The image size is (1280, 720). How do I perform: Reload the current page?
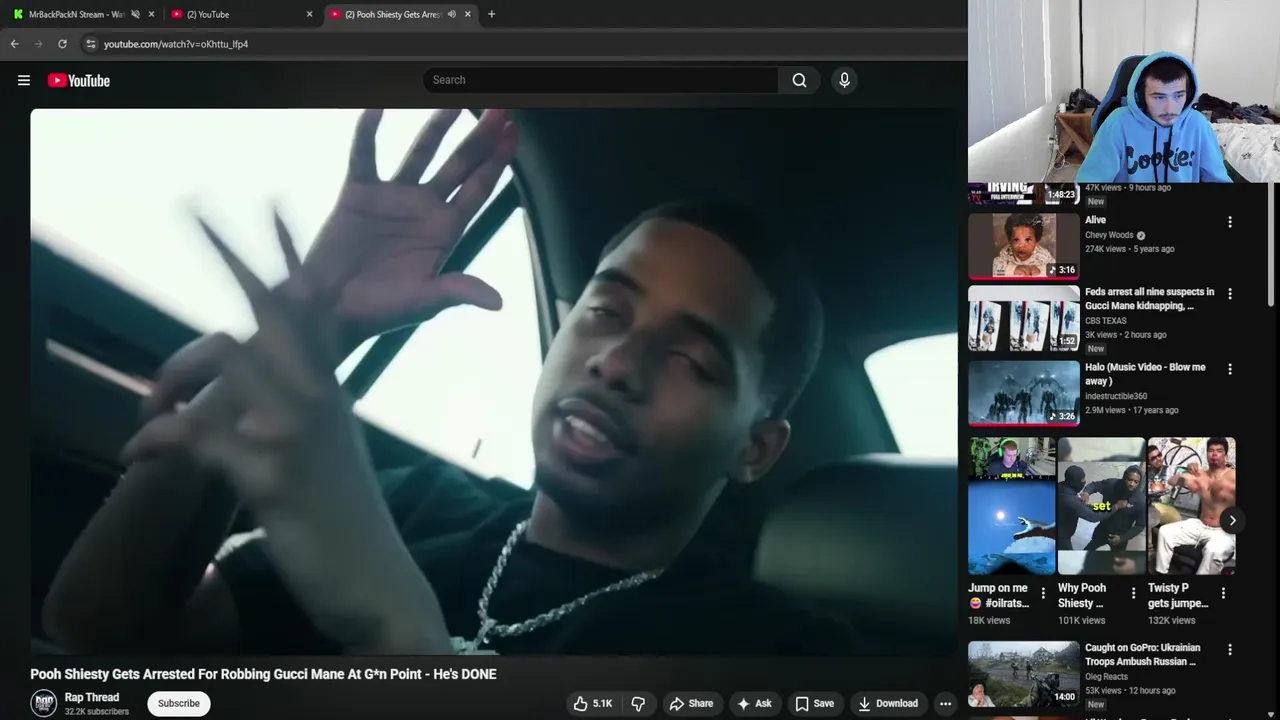62,44
